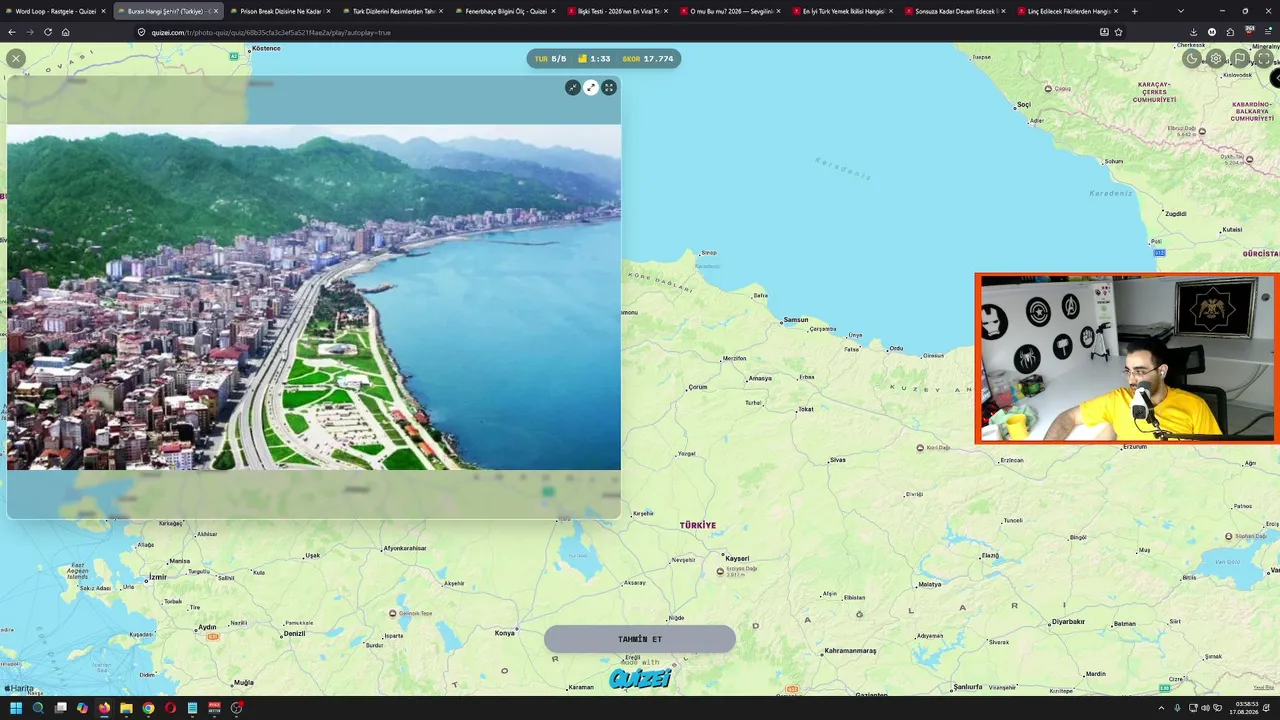
Task: Switch to the En İyi Türk Yemek İkilisi tab
Action: pos(844,11)
